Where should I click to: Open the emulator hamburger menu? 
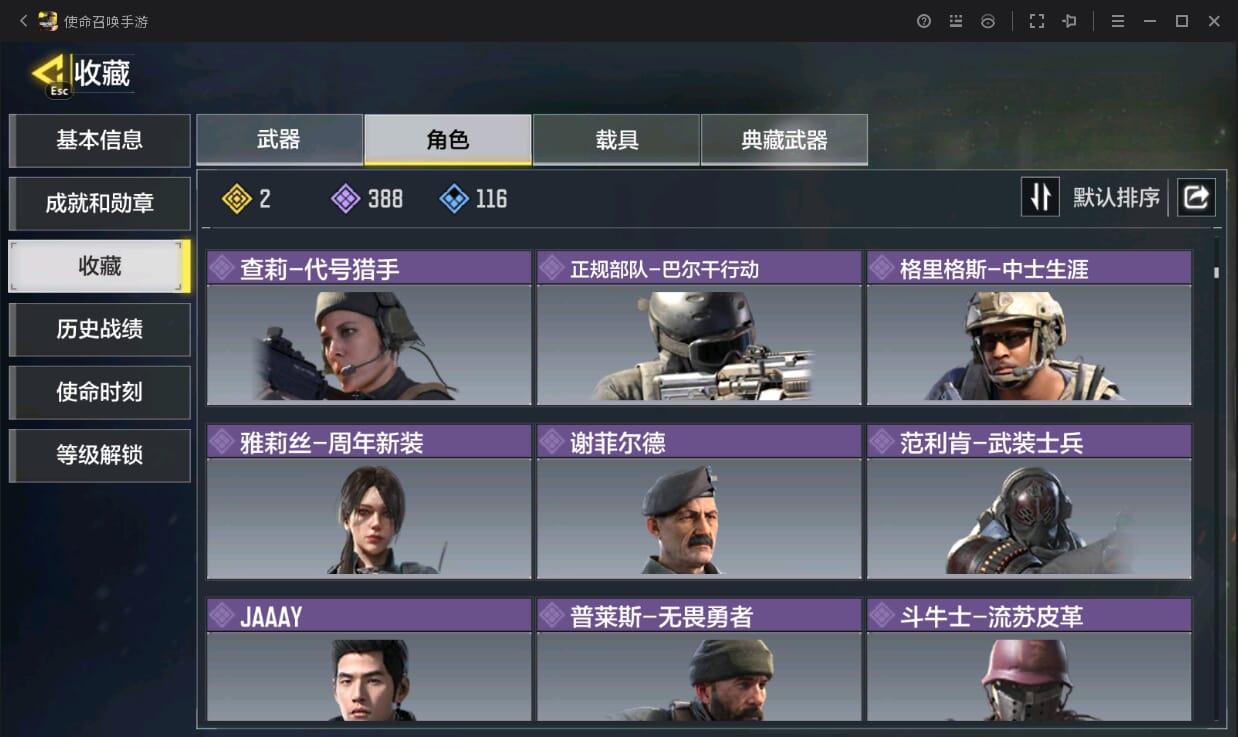coord(1118,21)
